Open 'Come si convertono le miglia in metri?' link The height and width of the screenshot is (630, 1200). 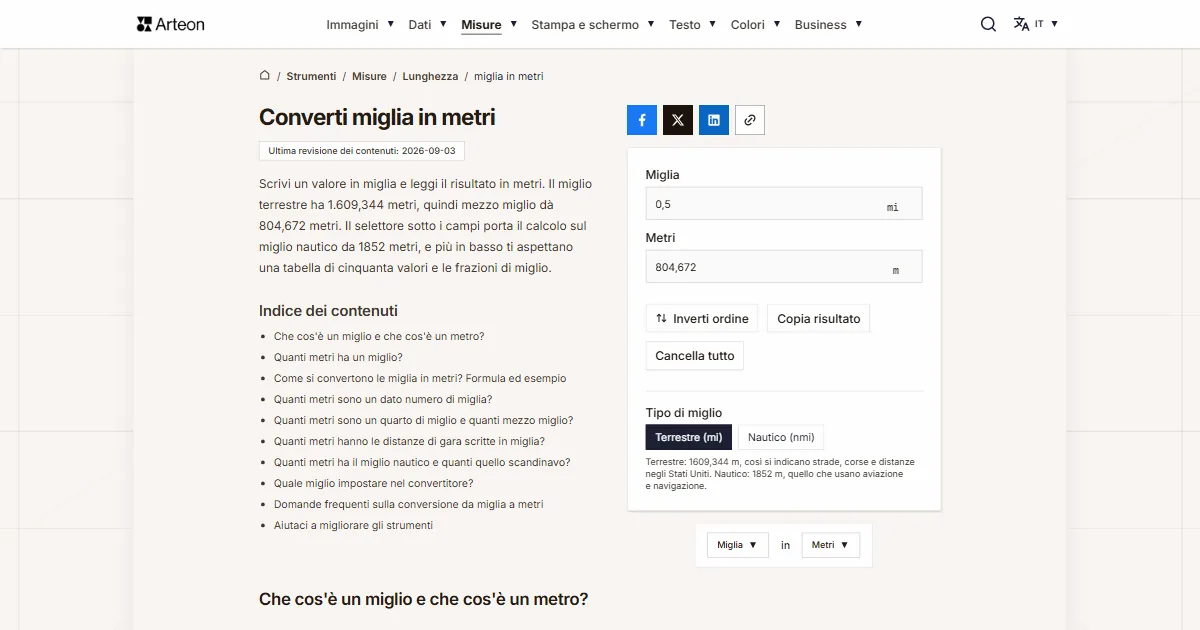[420, 378]
